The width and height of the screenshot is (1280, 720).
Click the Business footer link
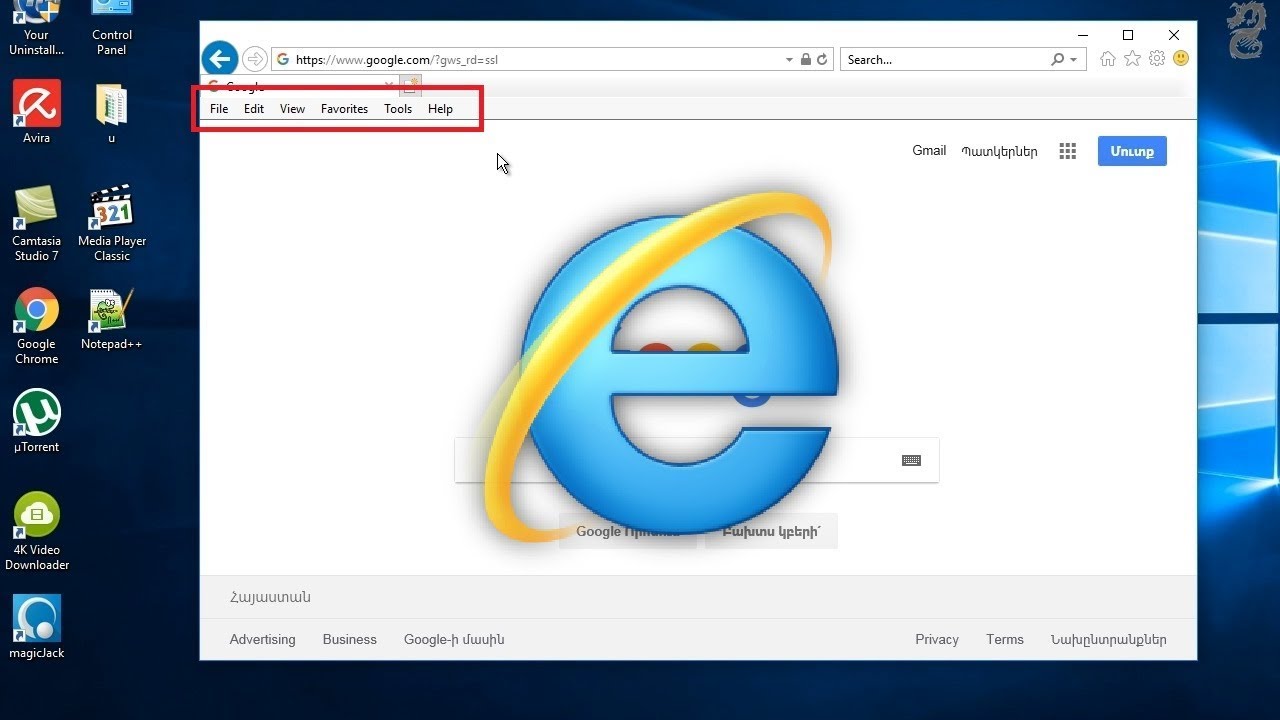click(350, 640)
